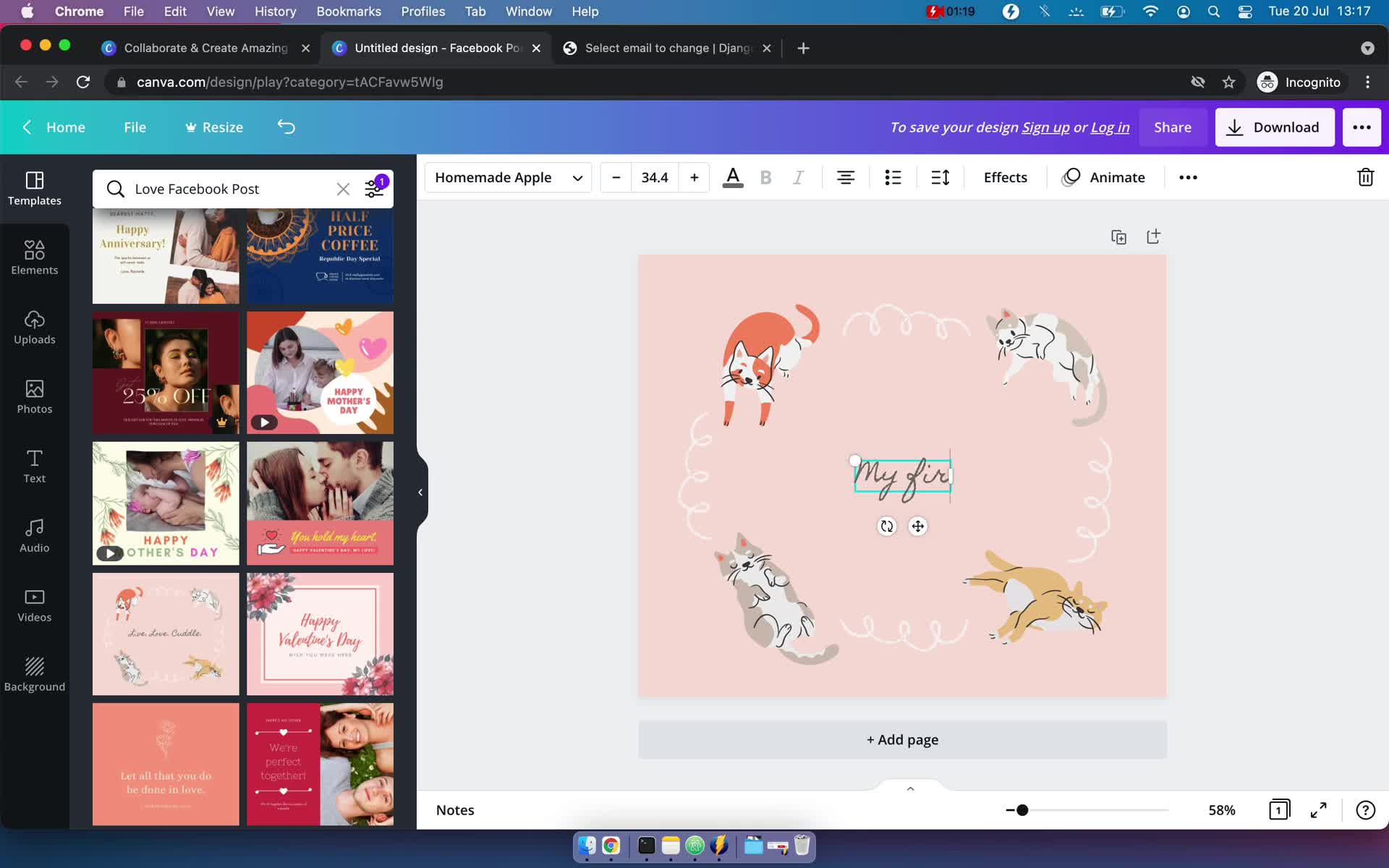Click the 58% zoom level
This screenshot has height=868, width=1389.
[x=1222, y=810]
